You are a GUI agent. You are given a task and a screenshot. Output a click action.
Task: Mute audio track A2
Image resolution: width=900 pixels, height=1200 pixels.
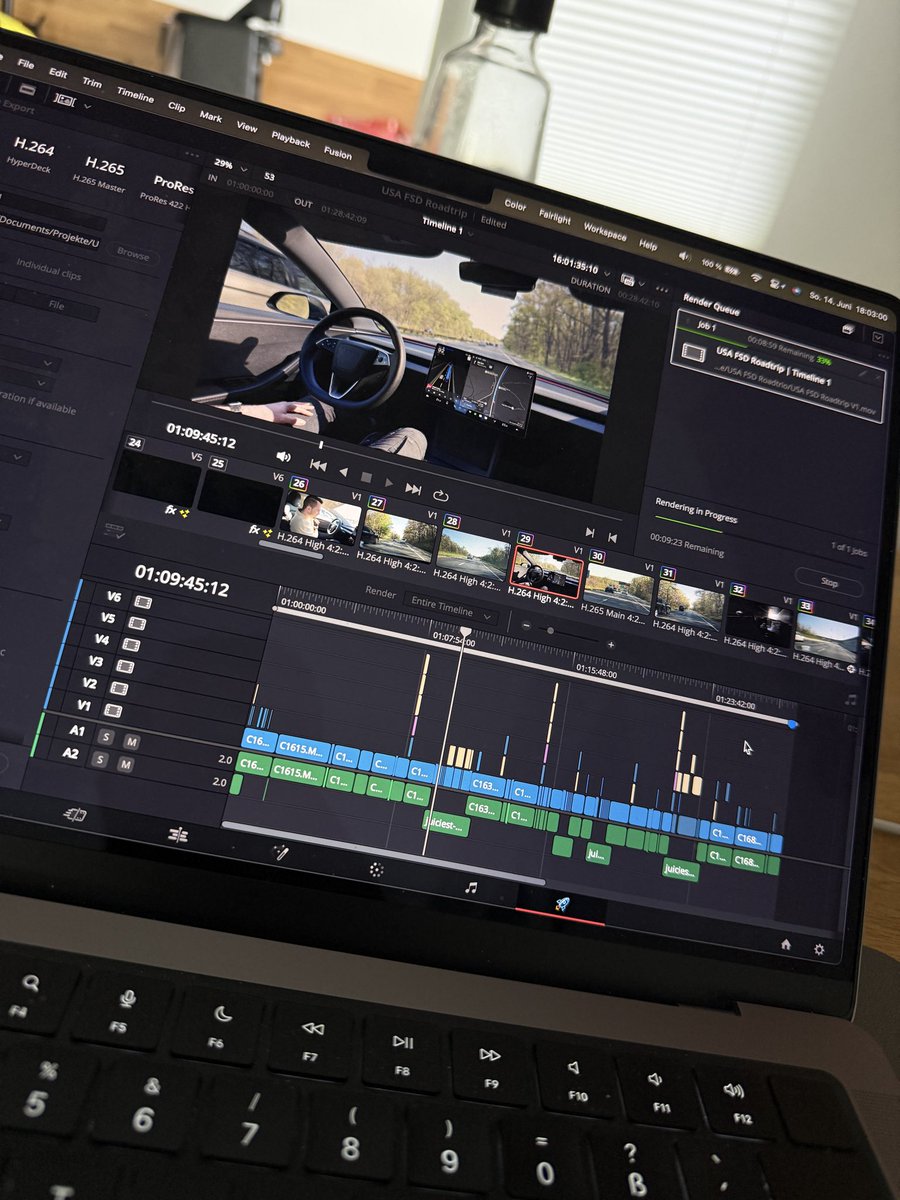tap(125, 765)
